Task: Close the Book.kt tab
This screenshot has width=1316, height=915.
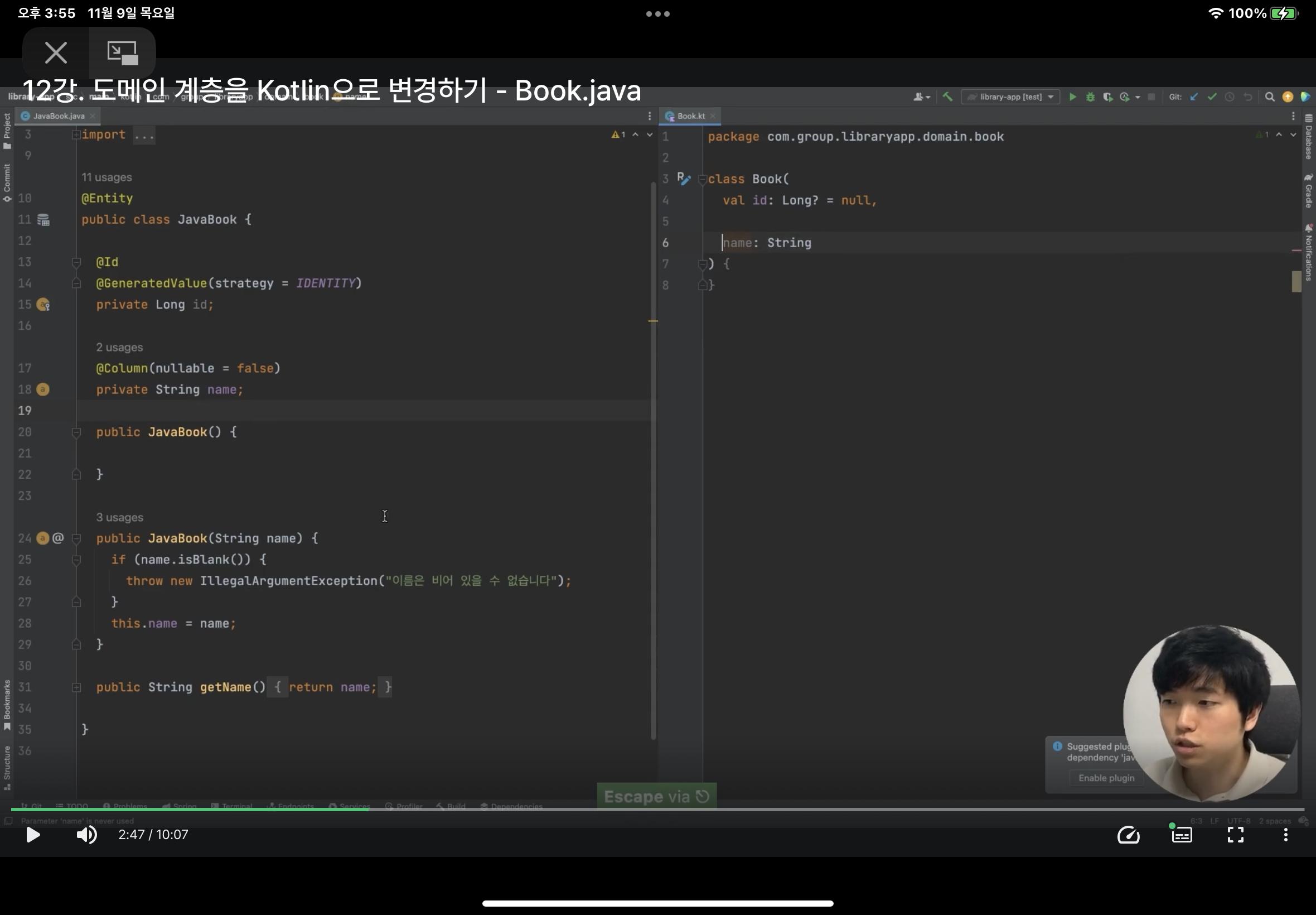Action: [x=713, y=116]
